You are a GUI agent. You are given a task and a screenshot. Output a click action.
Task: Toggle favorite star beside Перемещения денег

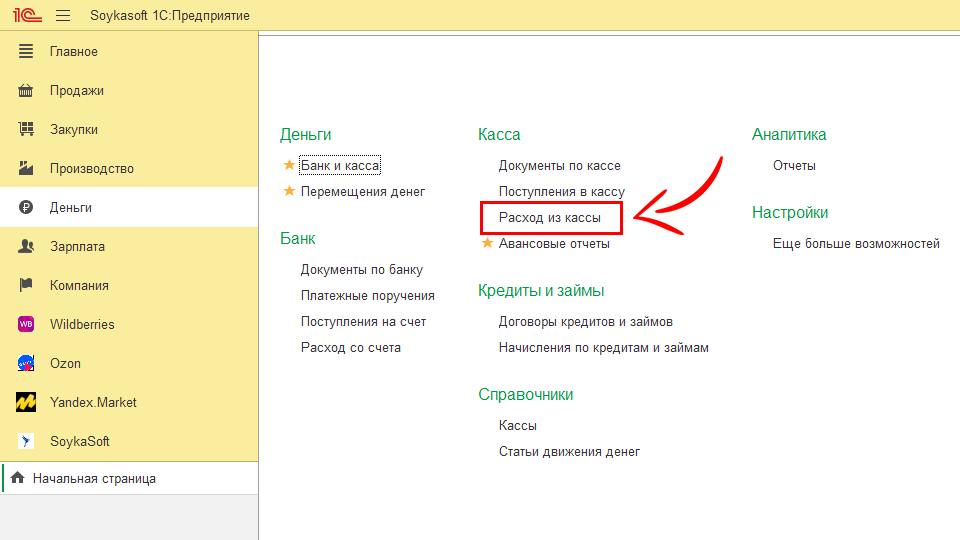[x=289, y=191]
